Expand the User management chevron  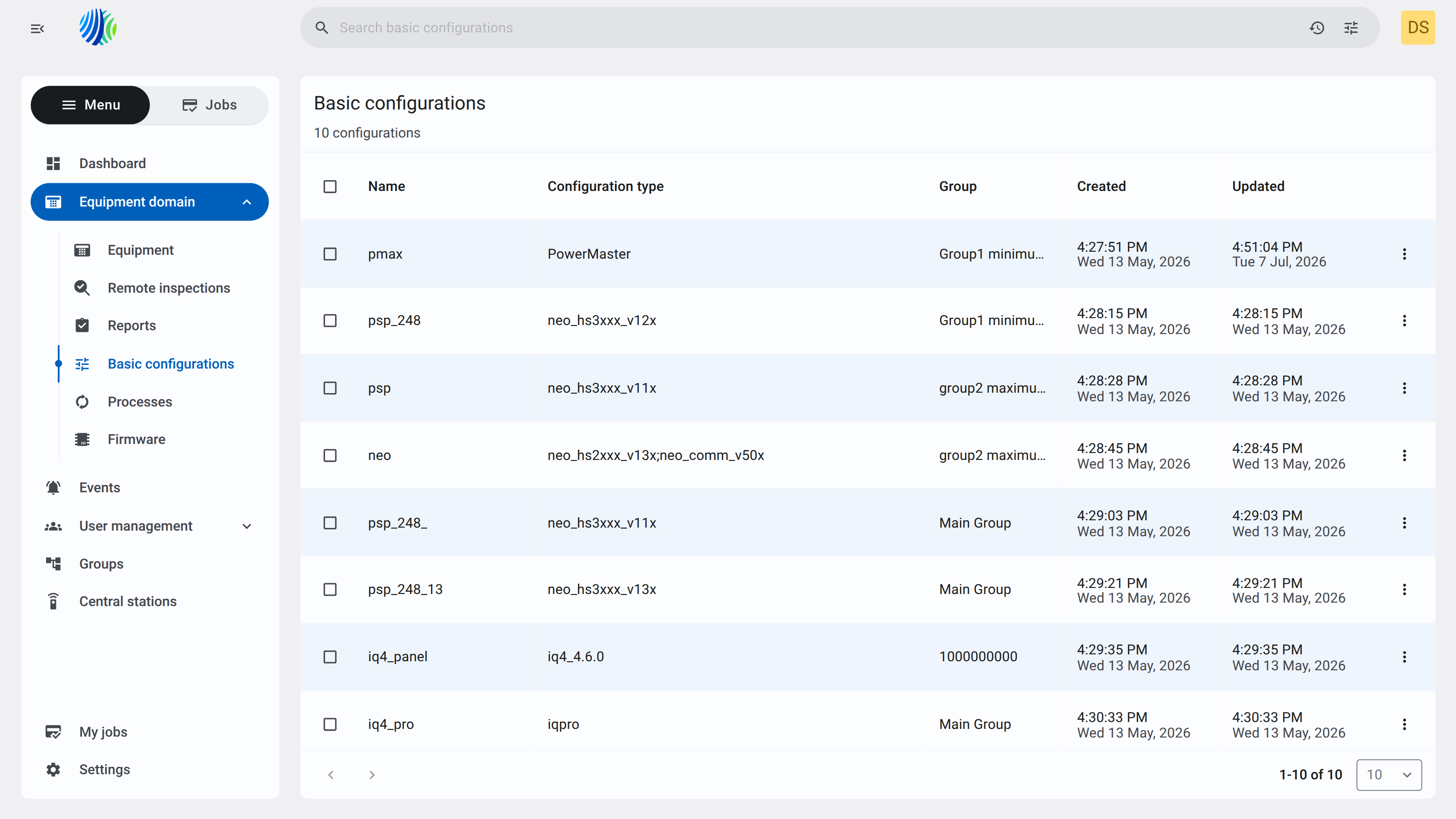pyautogui.click(x=247, y=527)
